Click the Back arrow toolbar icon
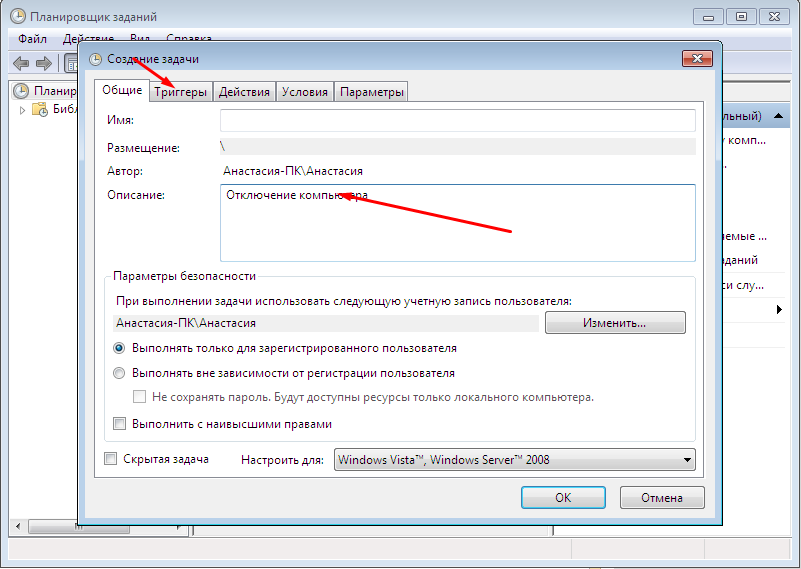 tap(20, 63)
